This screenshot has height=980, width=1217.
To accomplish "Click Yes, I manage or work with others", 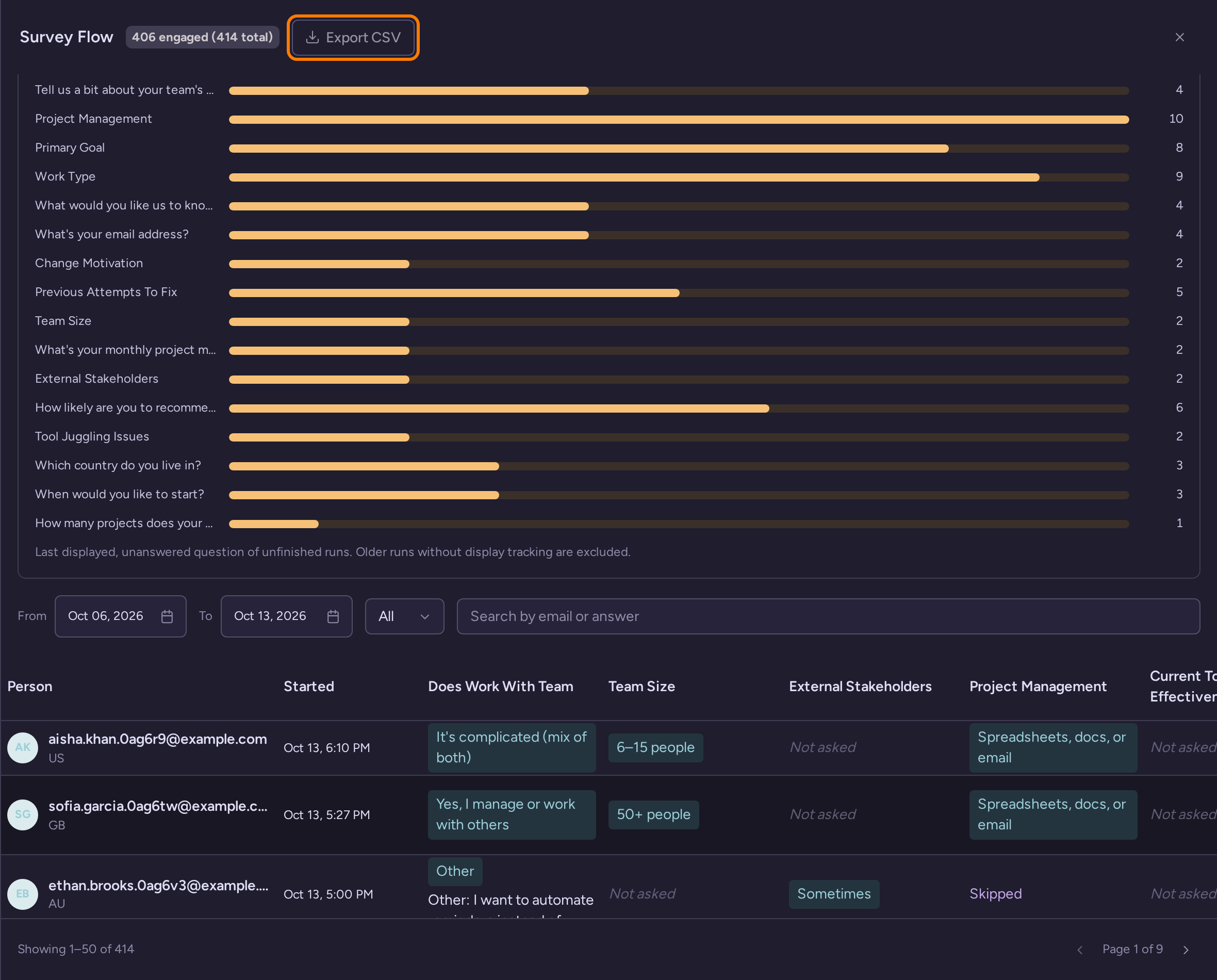I will tap(512, 814).
